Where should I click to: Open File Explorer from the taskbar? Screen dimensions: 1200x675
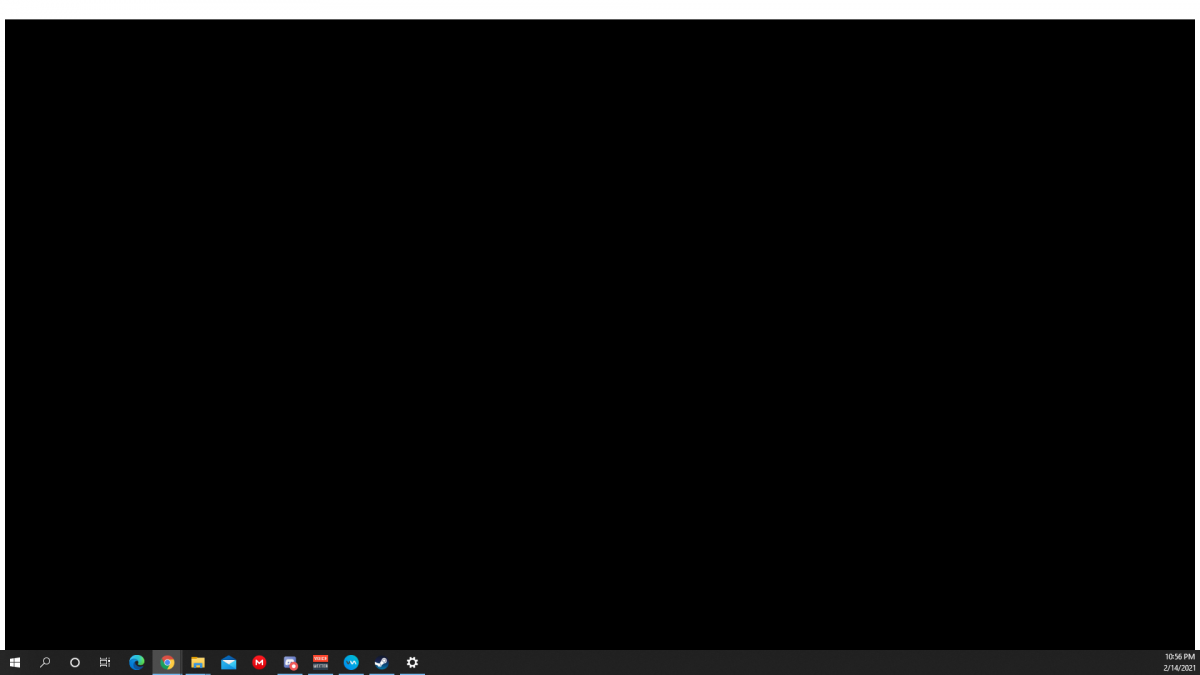[198, 662]
